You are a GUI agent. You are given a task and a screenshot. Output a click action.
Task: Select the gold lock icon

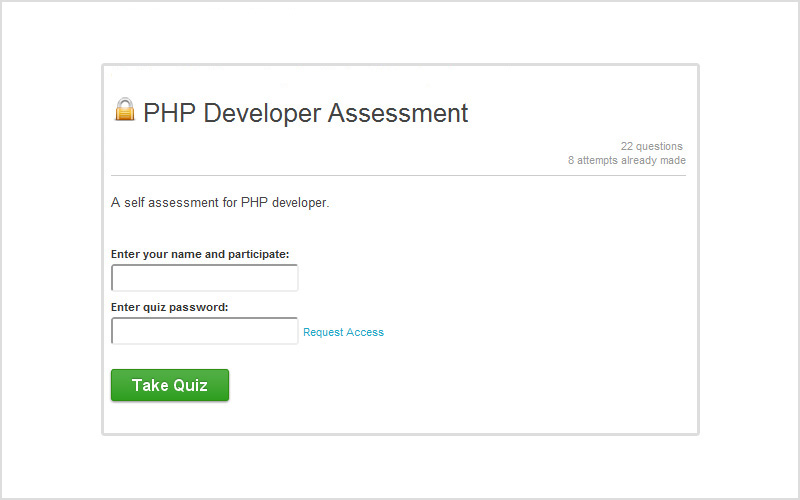coord(125,109)
